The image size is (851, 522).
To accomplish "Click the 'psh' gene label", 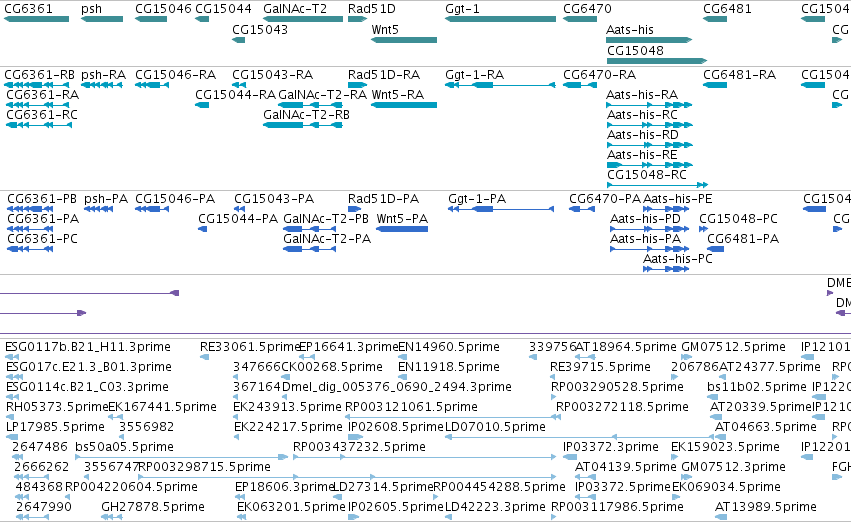I will 91,9.
